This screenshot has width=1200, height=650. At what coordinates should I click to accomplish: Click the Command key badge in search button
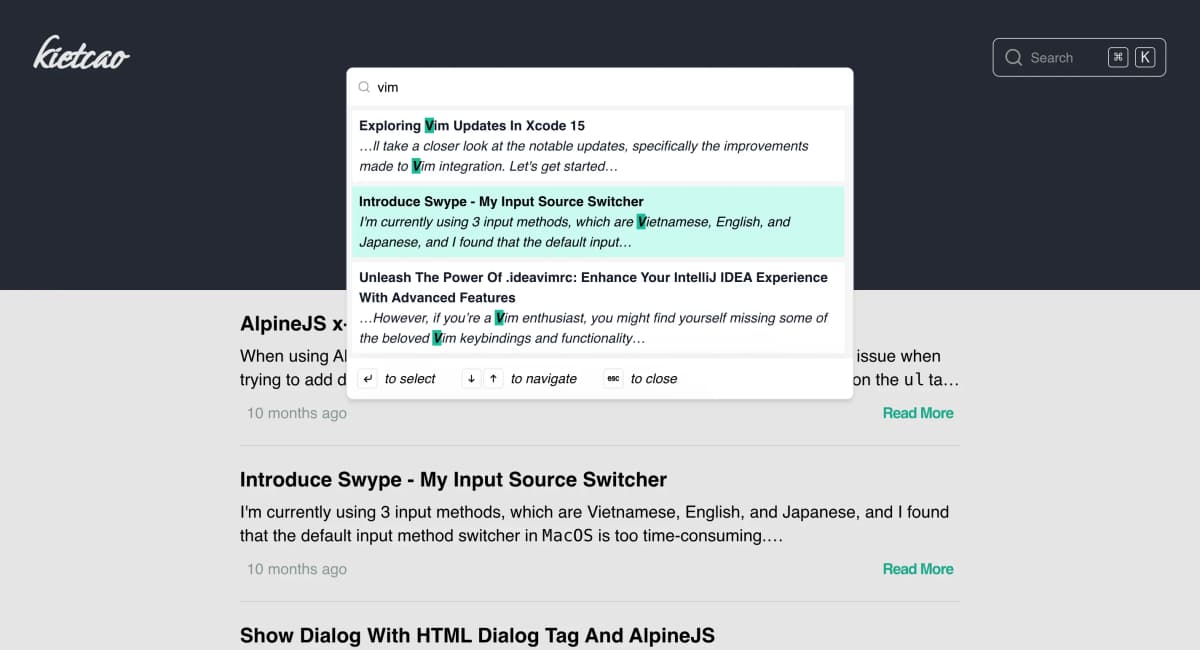pos(1118,58)
